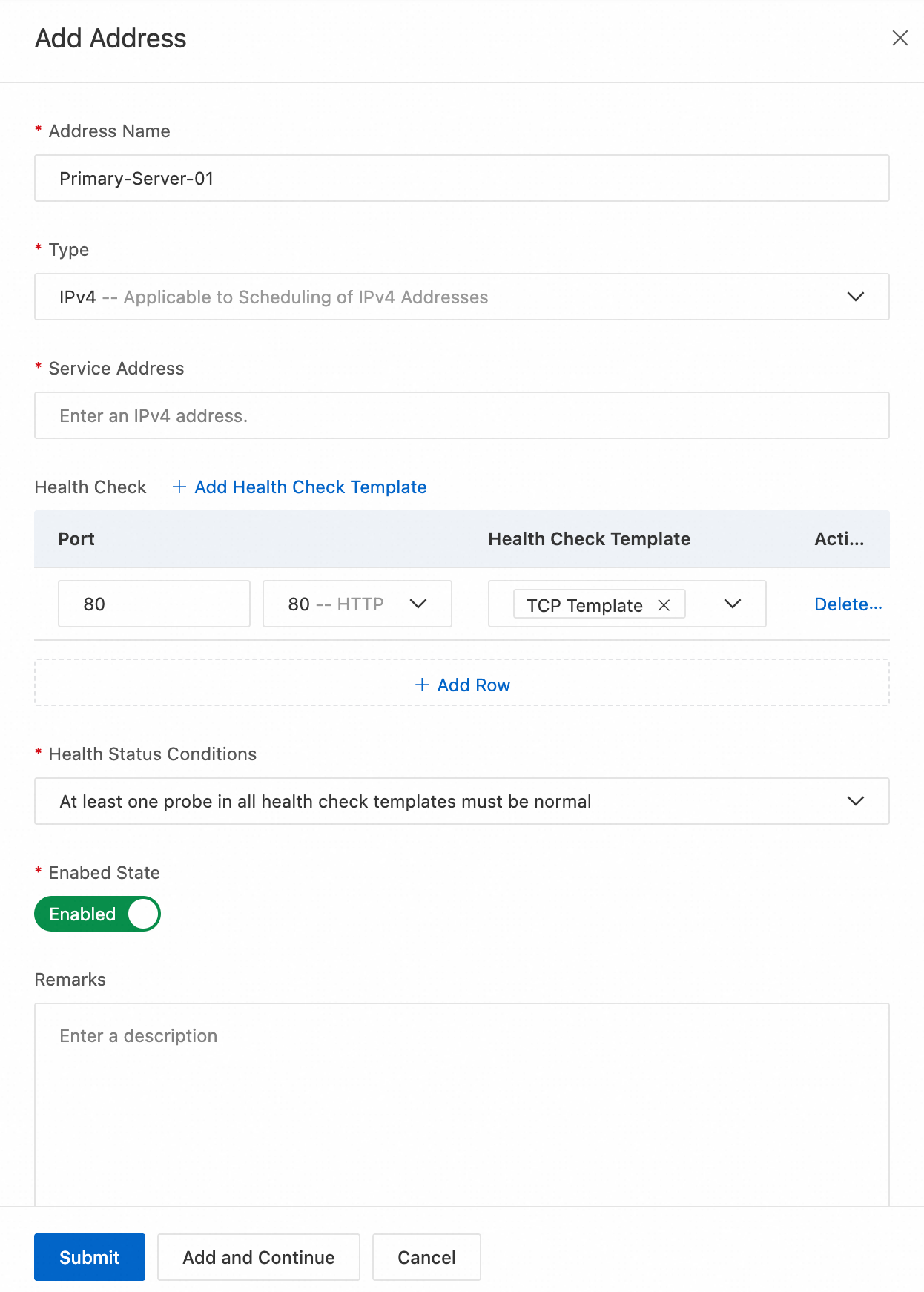Viewport: 924px width, 1292px height.
Task: Click the Health Check Template column header
Action: tap(589, 539)
